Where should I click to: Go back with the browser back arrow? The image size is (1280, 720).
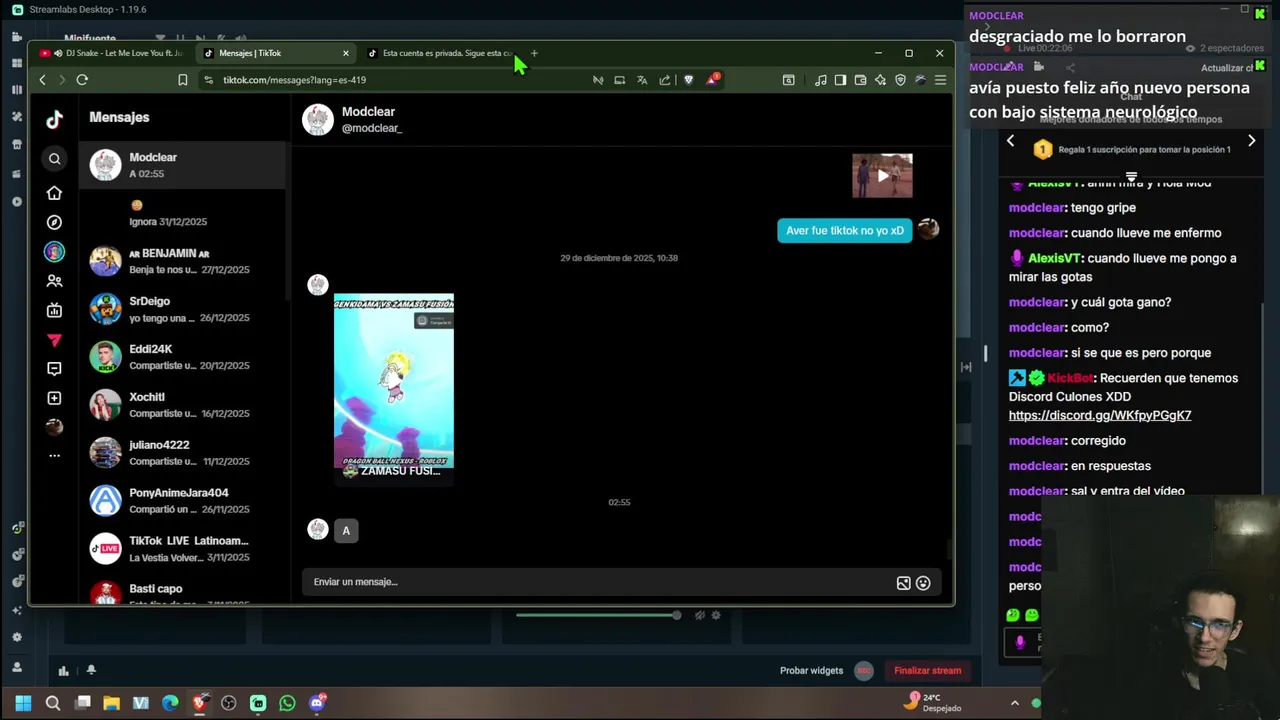tap(42, 80)
